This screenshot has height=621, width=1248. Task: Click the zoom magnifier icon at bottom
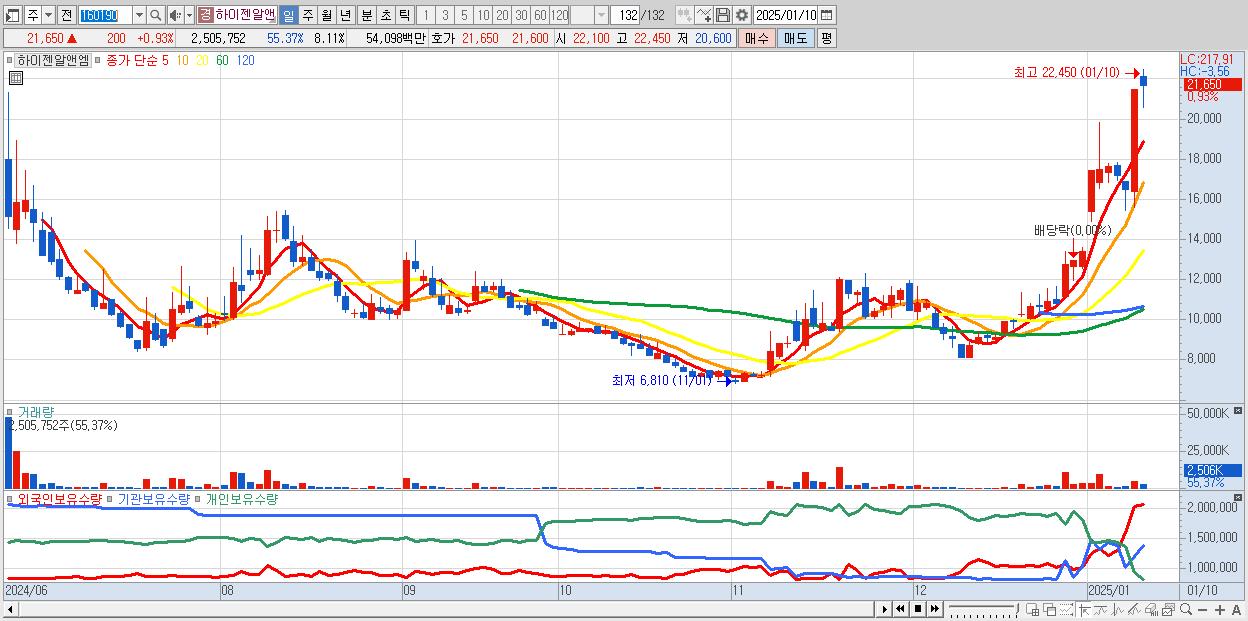click(x=1186, y=609)
